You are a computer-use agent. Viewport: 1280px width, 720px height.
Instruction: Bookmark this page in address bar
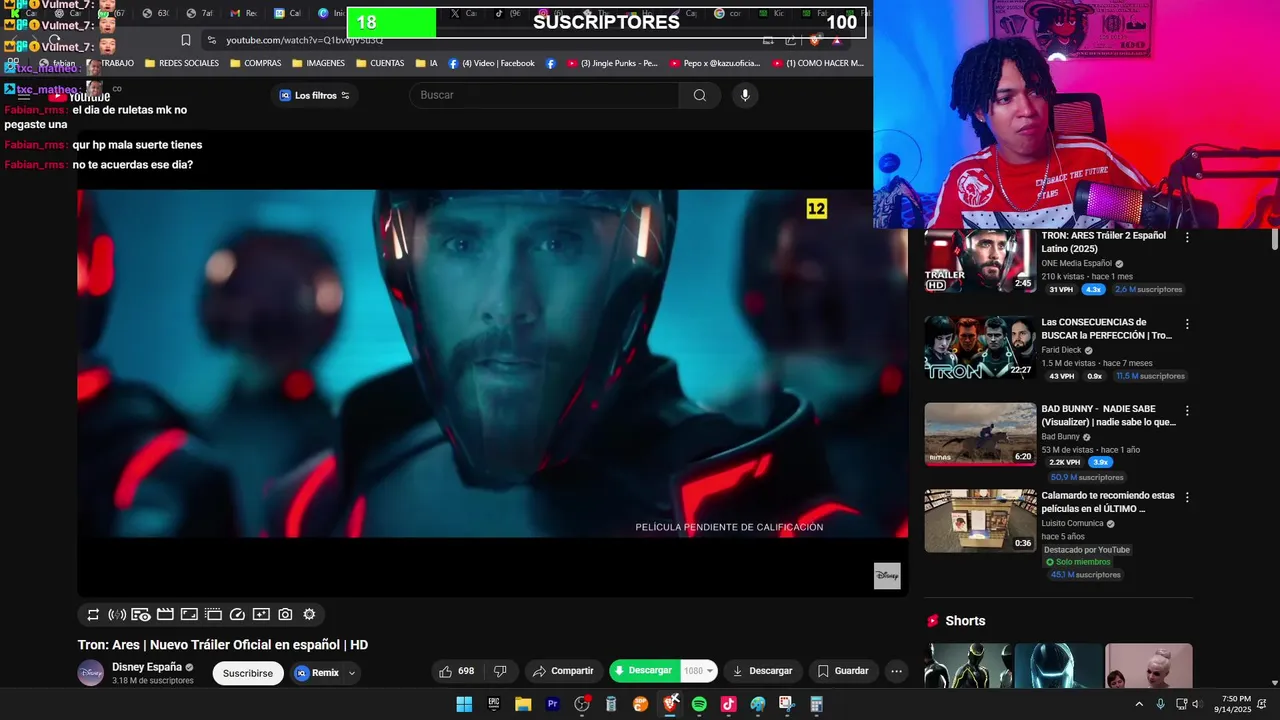(185, 40)
